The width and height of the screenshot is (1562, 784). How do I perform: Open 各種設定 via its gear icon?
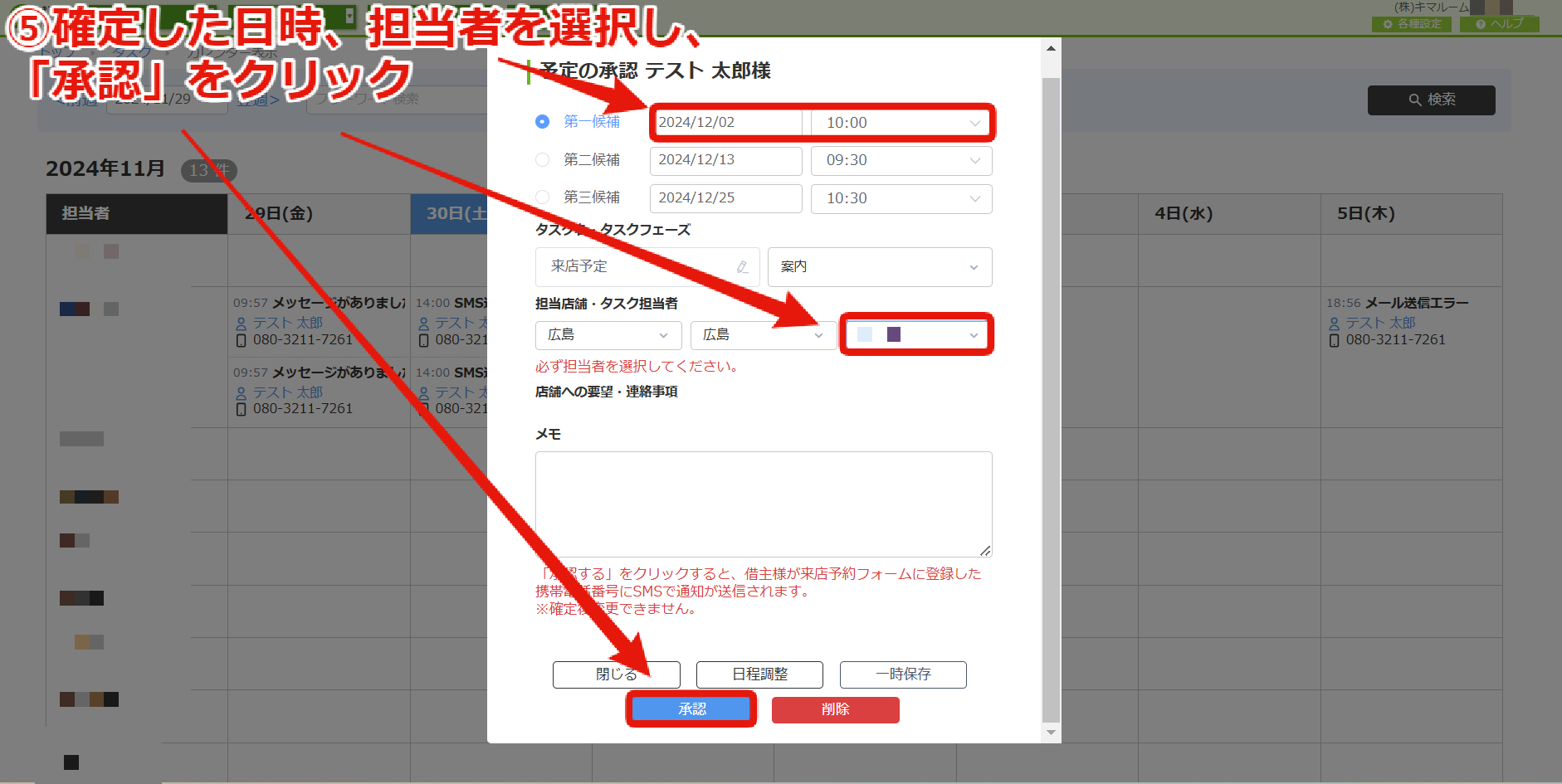(1388, 24)
